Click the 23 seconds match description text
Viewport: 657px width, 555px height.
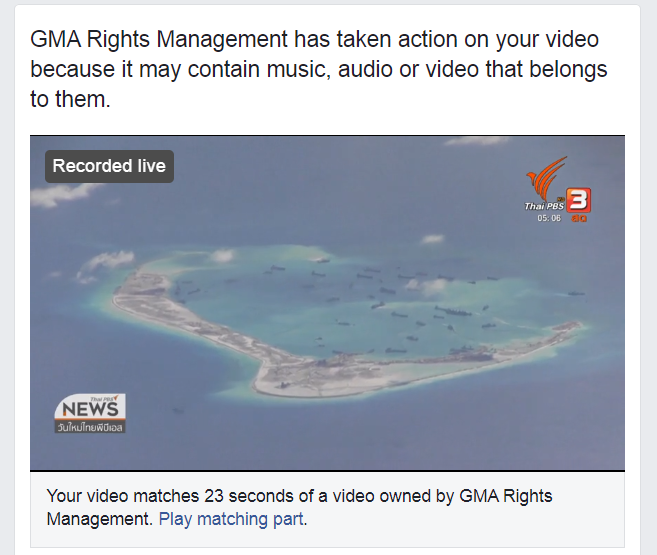[299, 507]
